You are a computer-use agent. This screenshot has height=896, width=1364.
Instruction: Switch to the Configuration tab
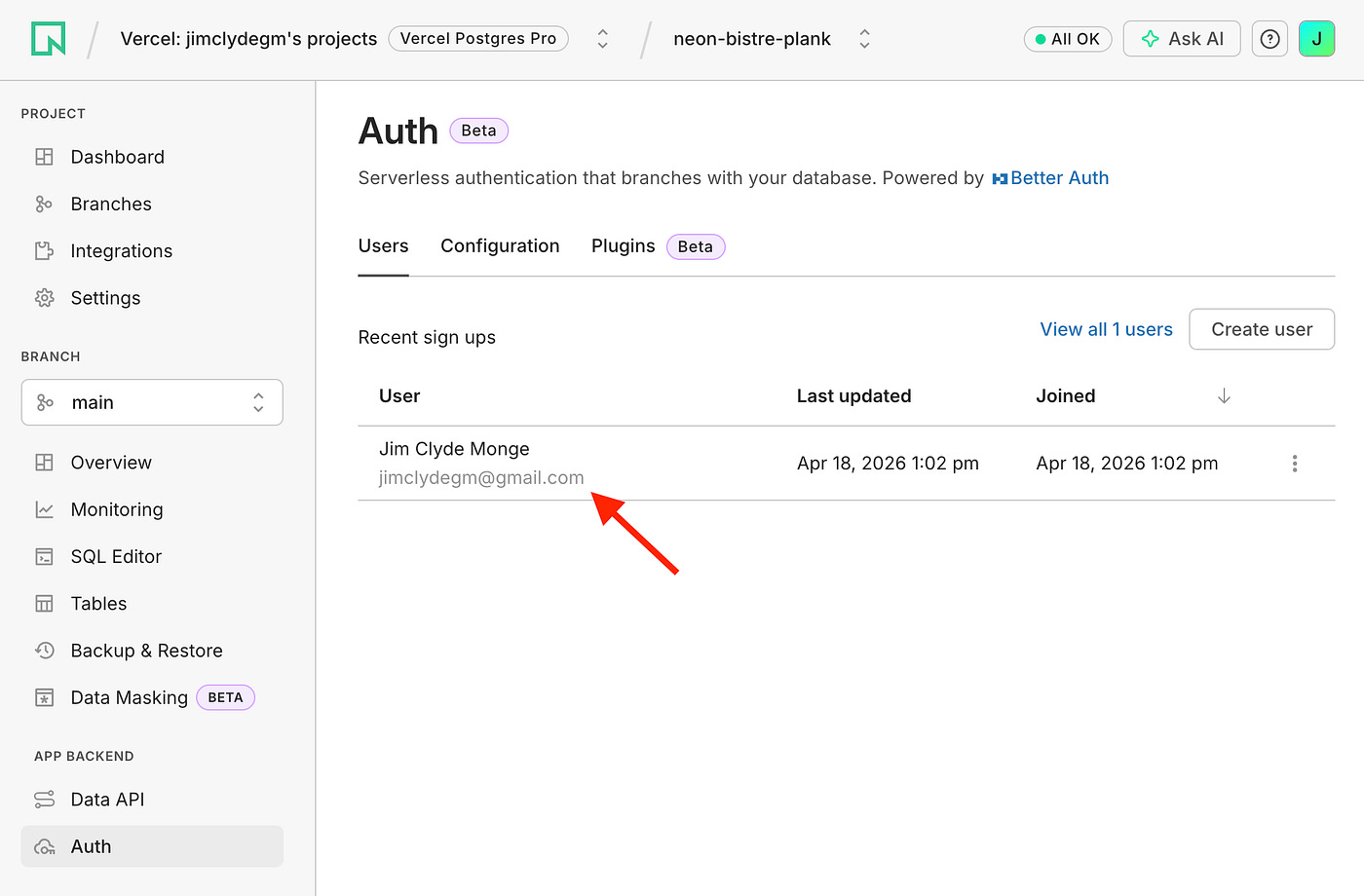click(x=500, y=246)
